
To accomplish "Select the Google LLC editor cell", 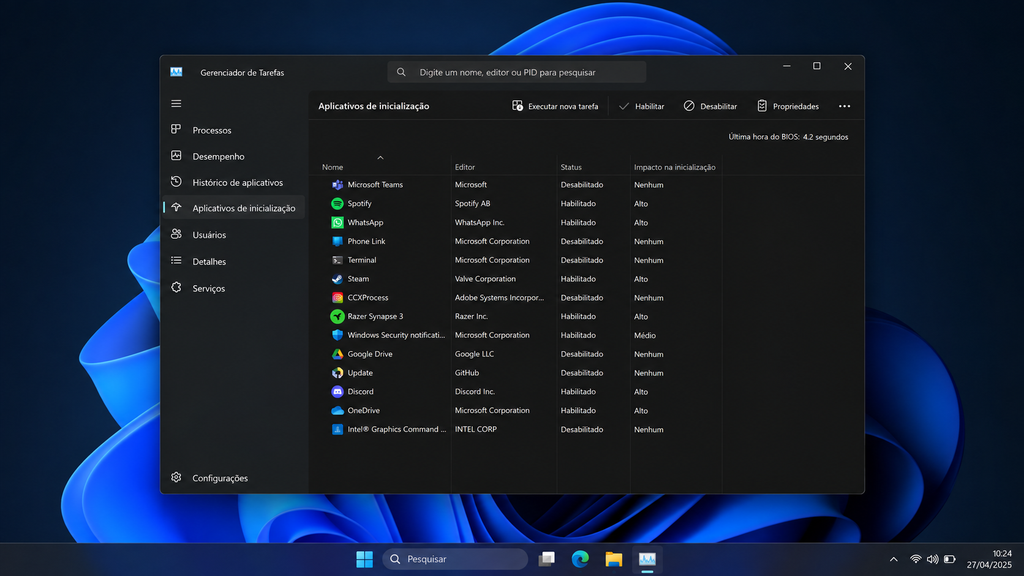I will [x=474, y=354].
